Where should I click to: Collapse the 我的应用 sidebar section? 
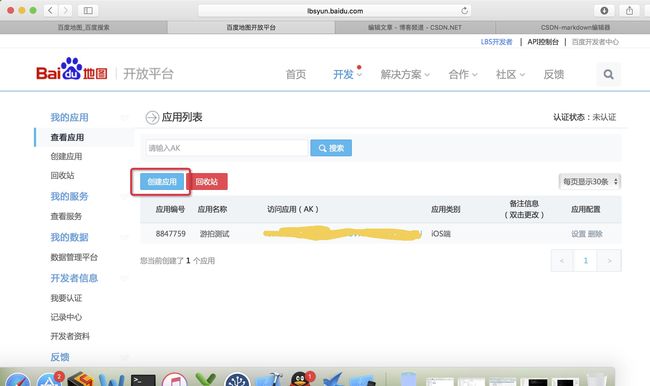69,117
